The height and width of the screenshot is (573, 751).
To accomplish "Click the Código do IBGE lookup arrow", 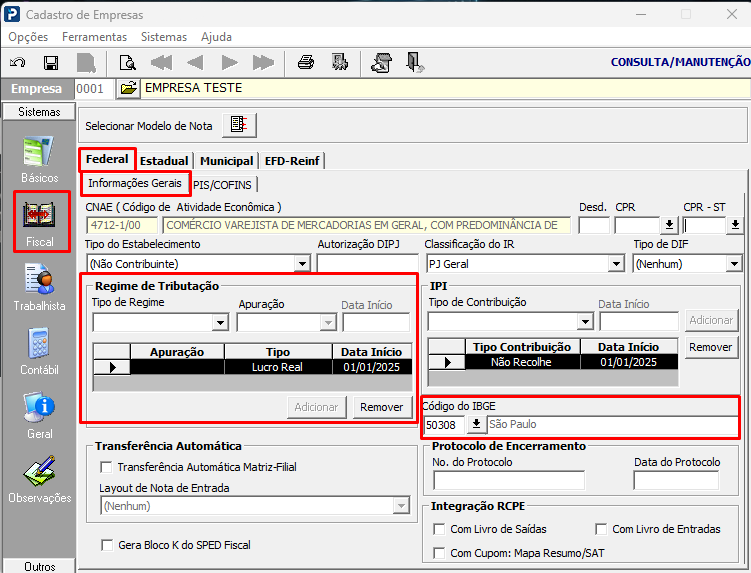I will click(476, 424).
